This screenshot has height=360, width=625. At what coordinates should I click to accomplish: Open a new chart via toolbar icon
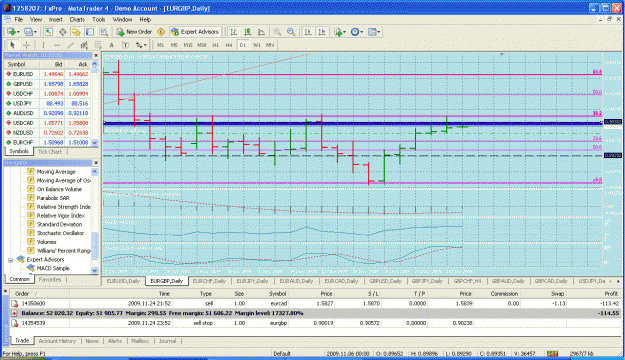click(x=13, y=32)
